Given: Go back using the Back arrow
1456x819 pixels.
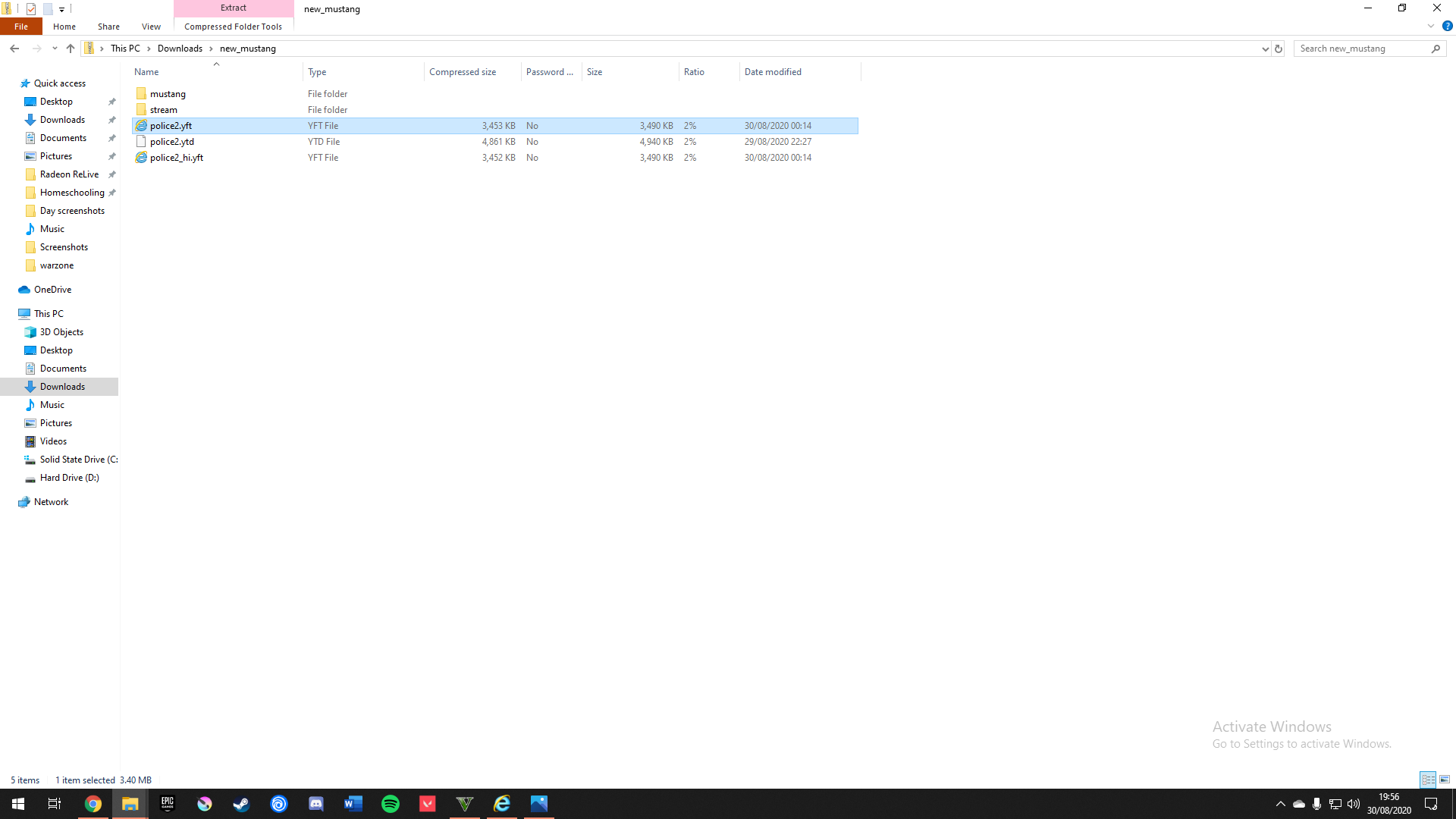Looking at the screenshot, I should click(x=14, y=49).
